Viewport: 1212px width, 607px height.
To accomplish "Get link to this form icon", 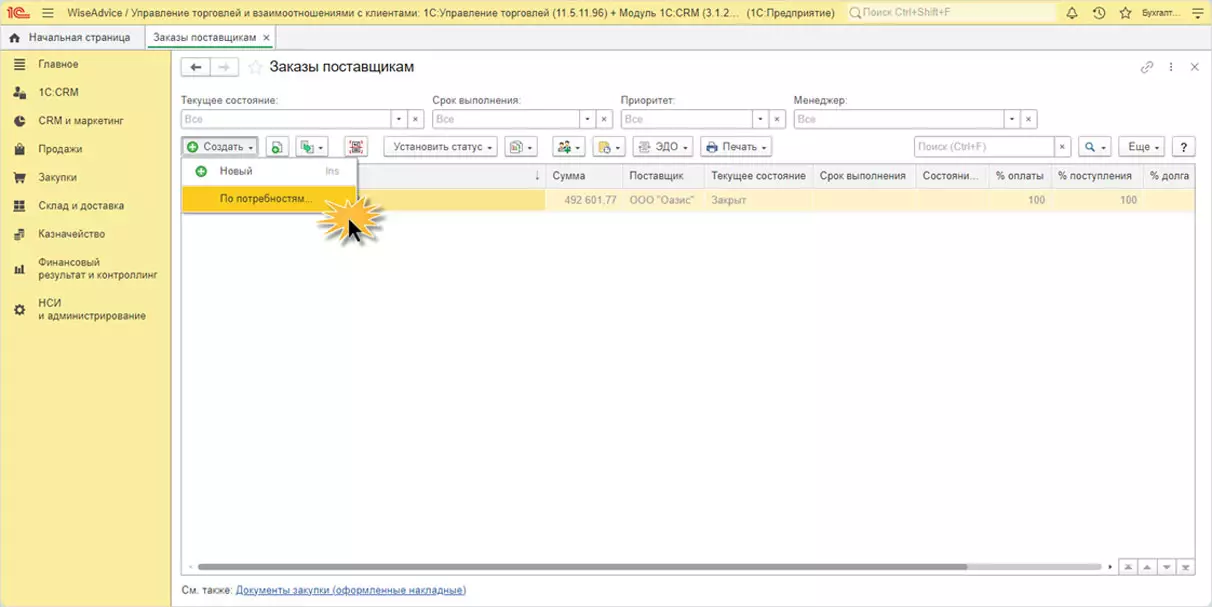I will point(1147,67).
